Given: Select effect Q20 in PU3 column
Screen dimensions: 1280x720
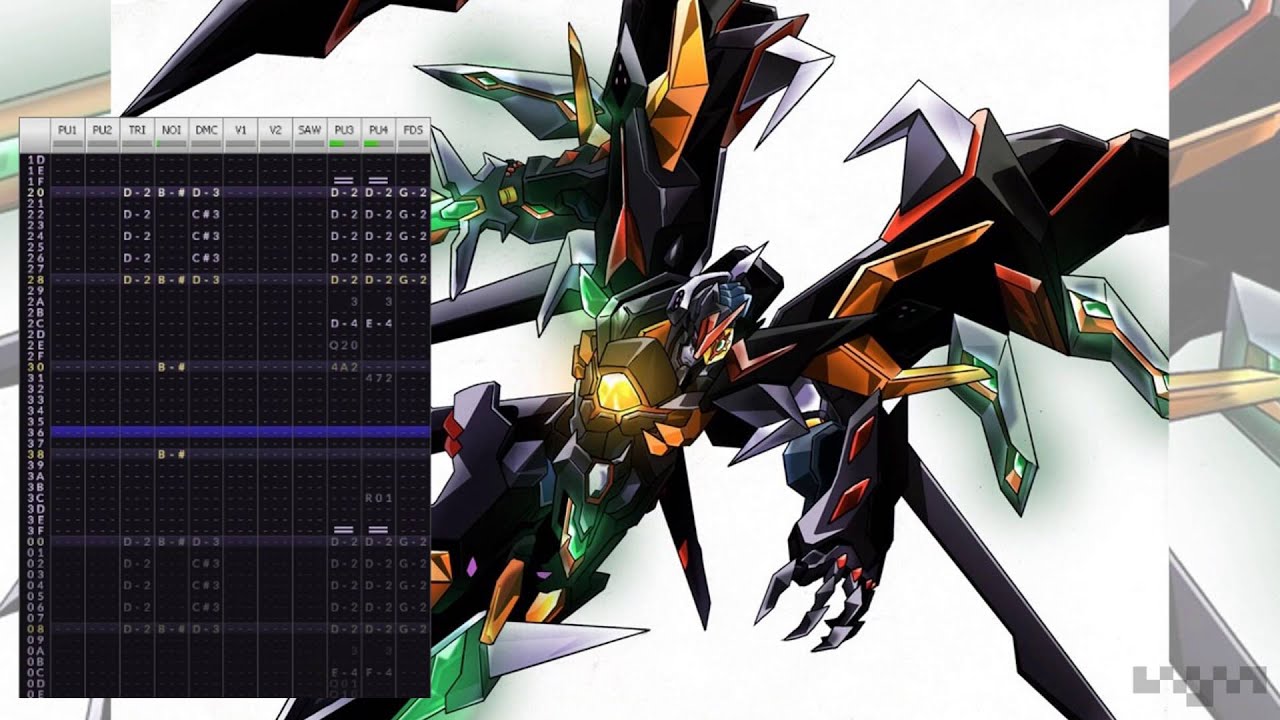Looking at the screenshot, I should [x=344, y=345].
